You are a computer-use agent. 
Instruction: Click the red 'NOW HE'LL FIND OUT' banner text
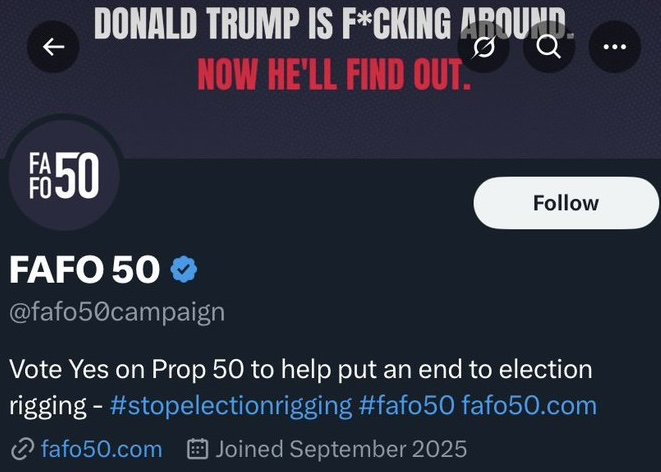coord(333,73)
